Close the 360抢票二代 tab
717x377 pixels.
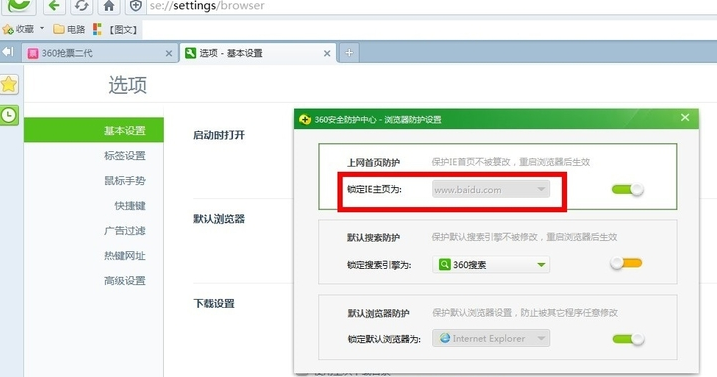coord(169,54)
